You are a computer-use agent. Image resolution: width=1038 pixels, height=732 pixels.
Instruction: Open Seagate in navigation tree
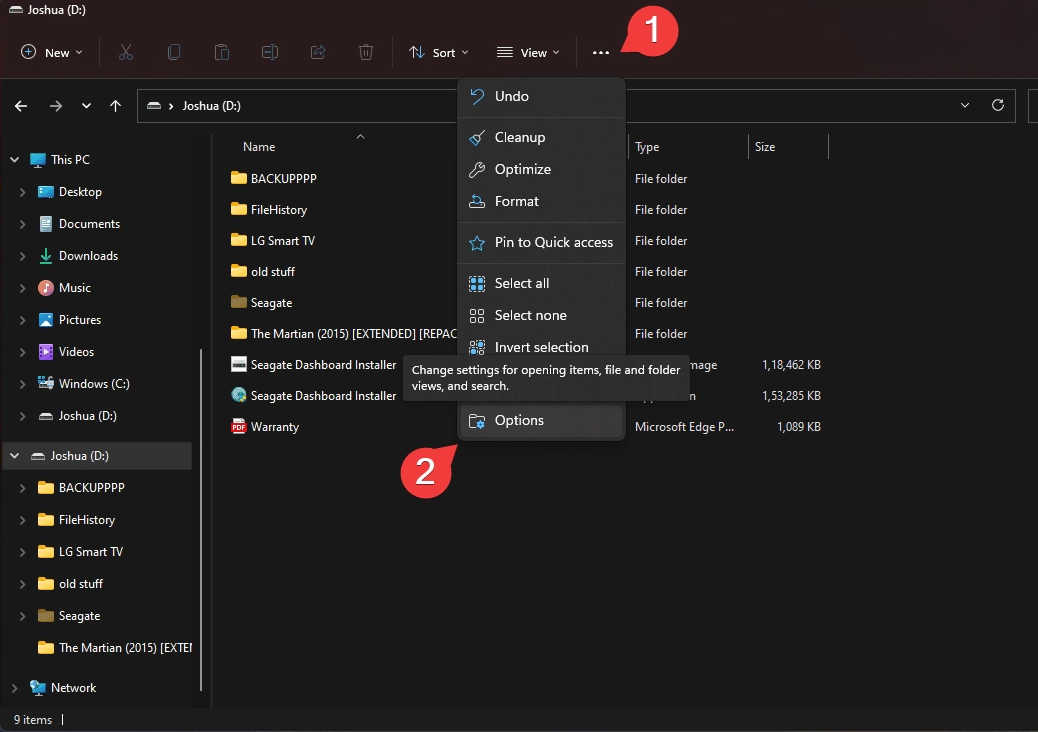pos(69,616)
